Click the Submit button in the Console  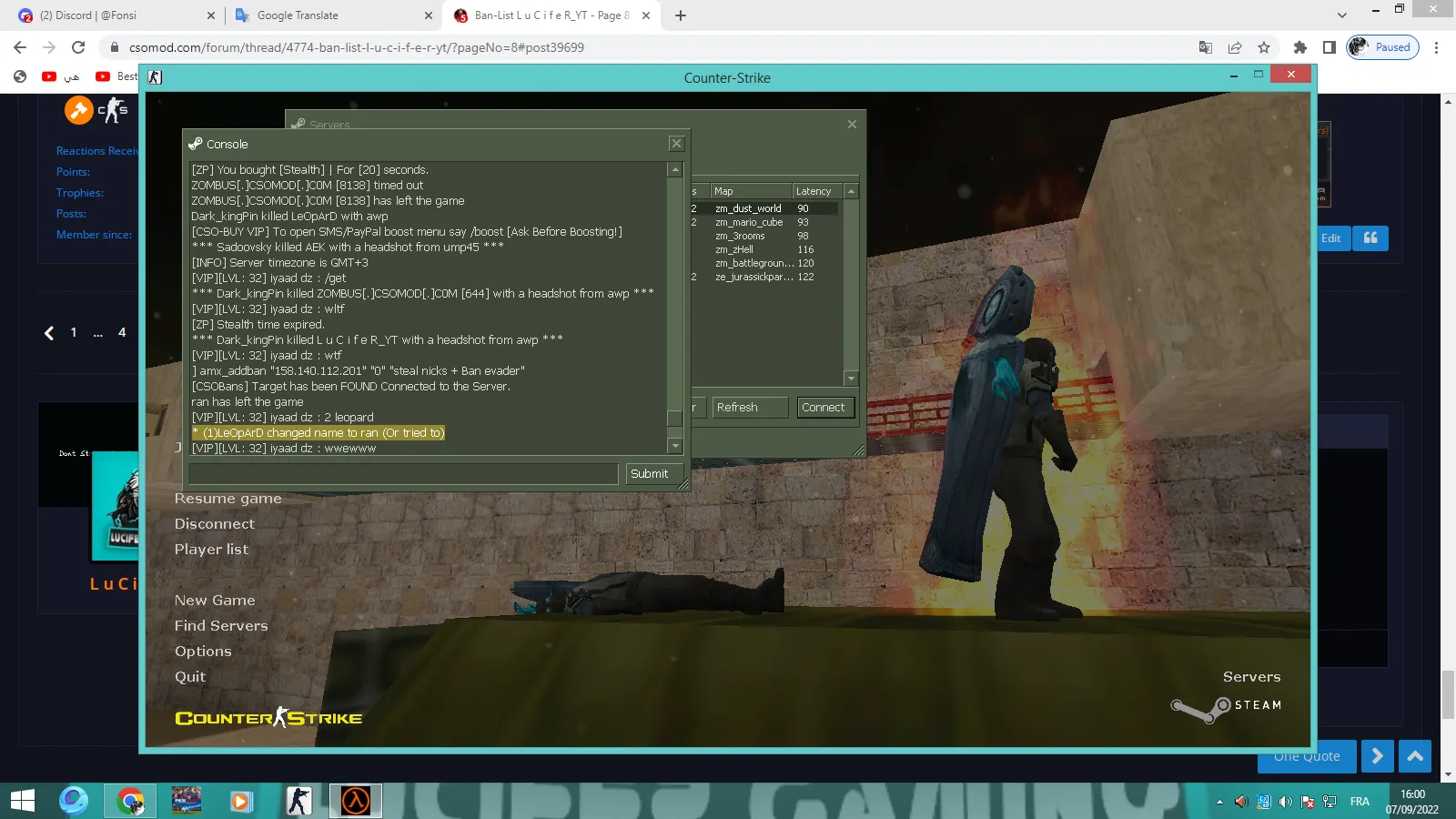pyautogui.click(x=650, y=473)
